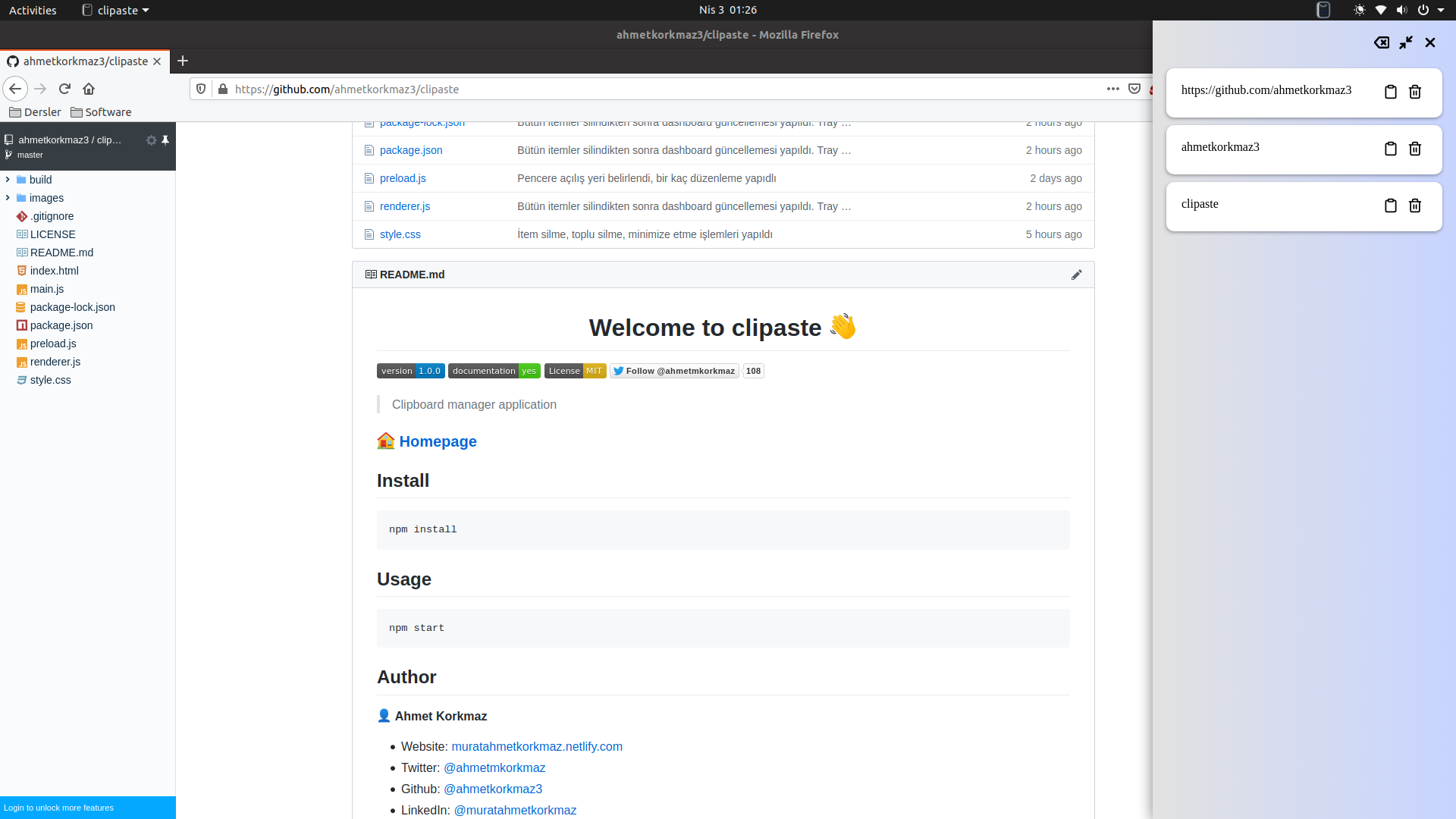
Task: Minimize the clipaste panel to tray
Action: (x=1406, y=42)
